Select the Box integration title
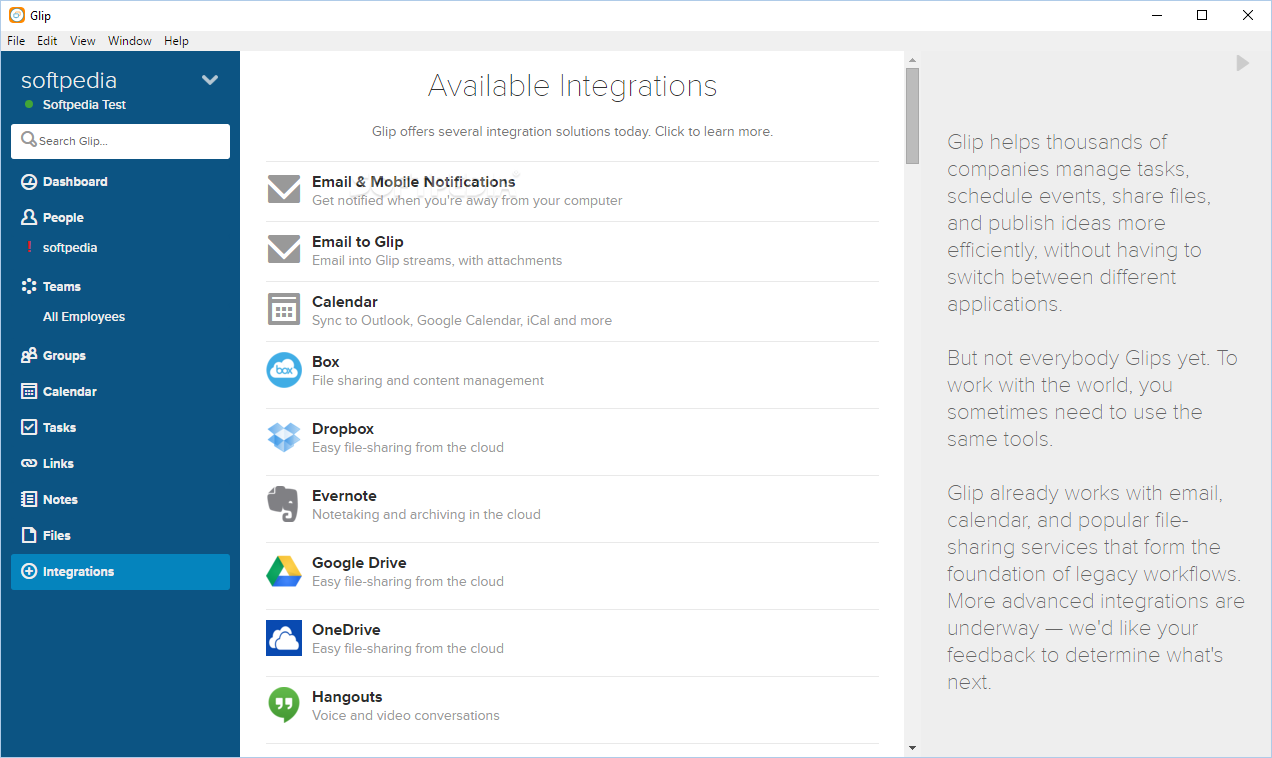Viewport: 1272px width, 758px height. (x=326, y=362)
